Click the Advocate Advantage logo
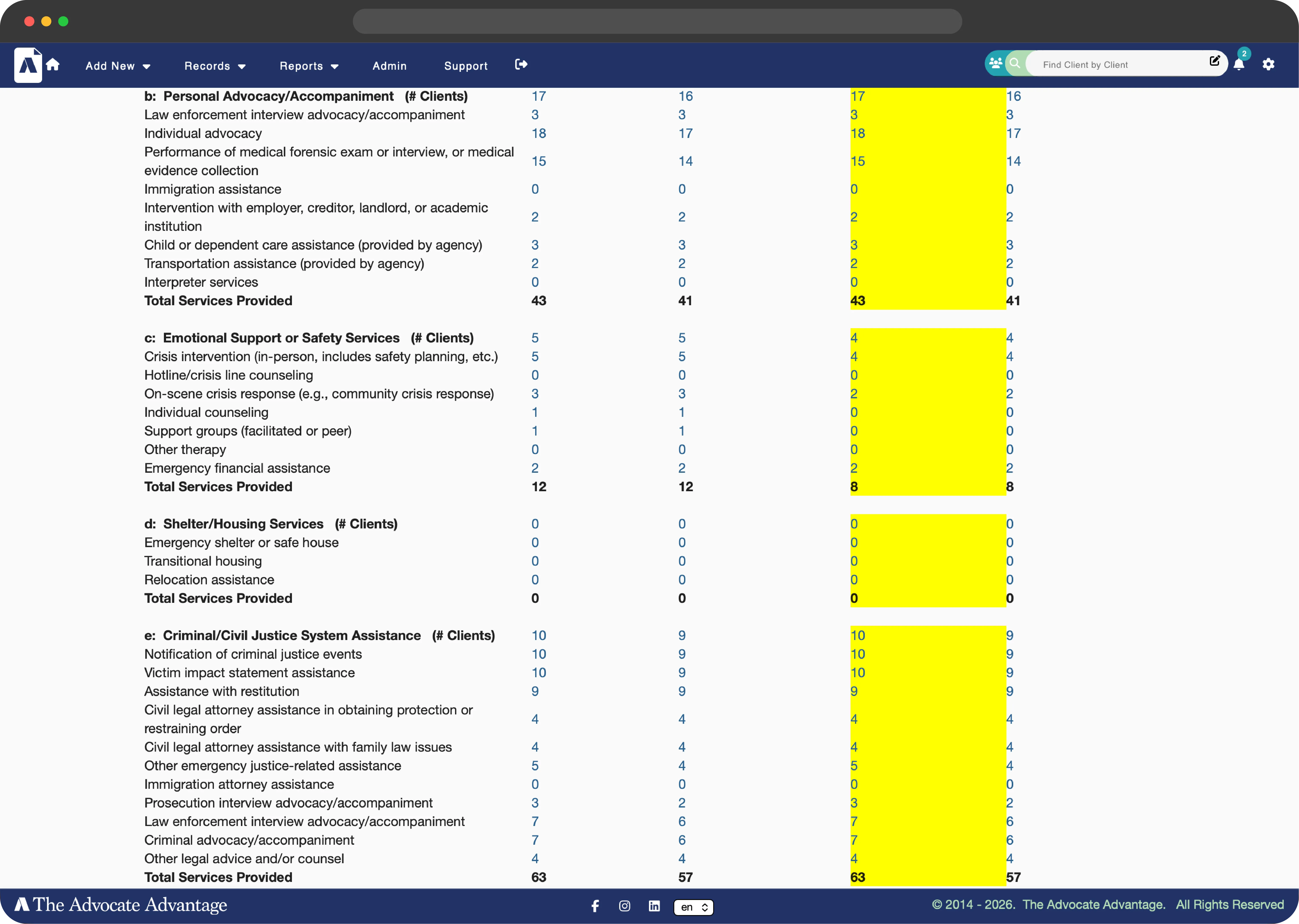Image resolution: width=1299 pixels, height=924 pixels. pyautogui.click(x=28, y=65)
